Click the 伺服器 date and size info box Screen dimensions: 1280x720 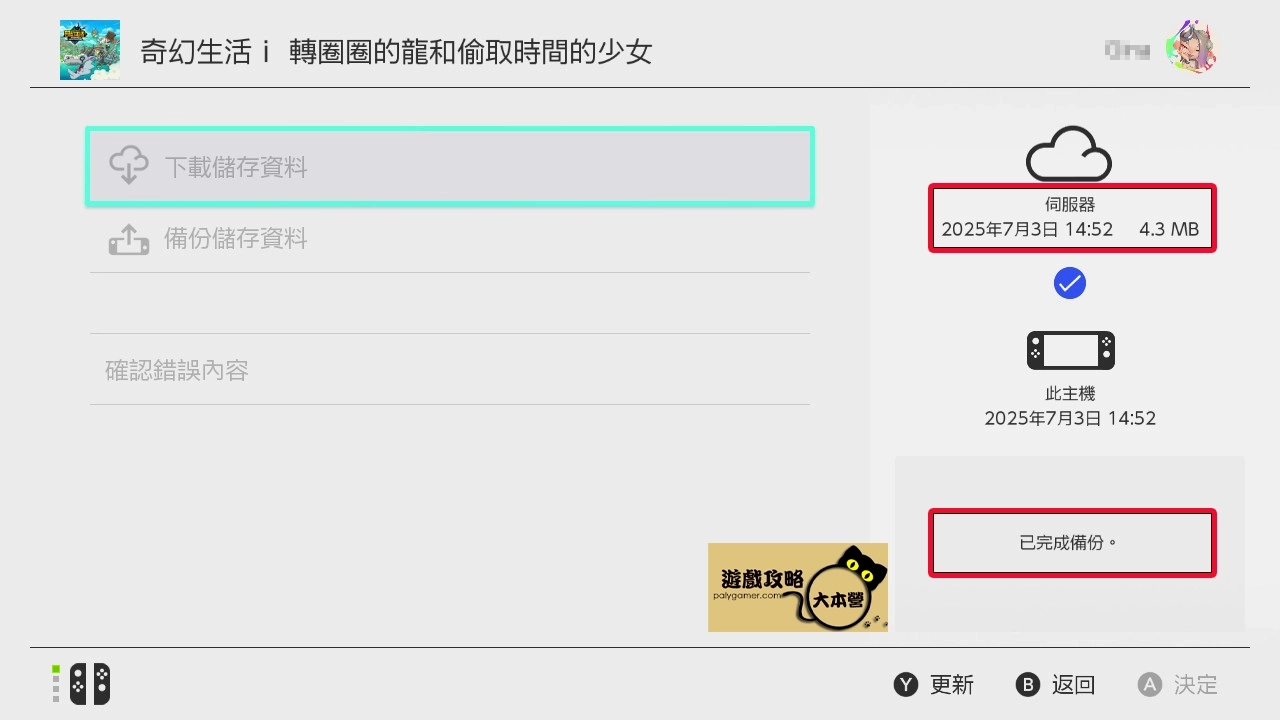coord(1072,218)
